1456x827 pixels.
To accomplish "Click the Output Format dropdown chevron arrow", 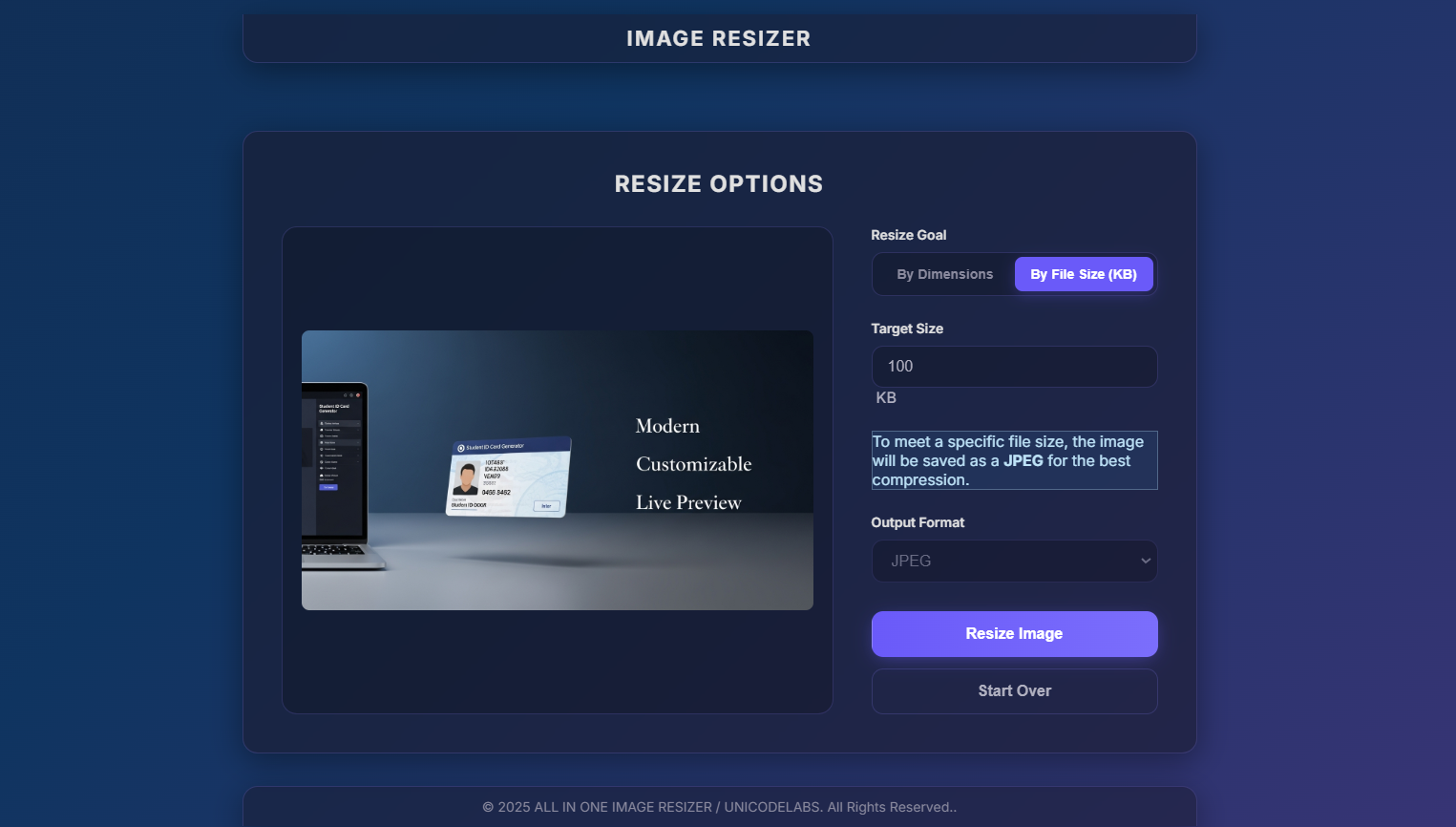I will (1146, 562).
